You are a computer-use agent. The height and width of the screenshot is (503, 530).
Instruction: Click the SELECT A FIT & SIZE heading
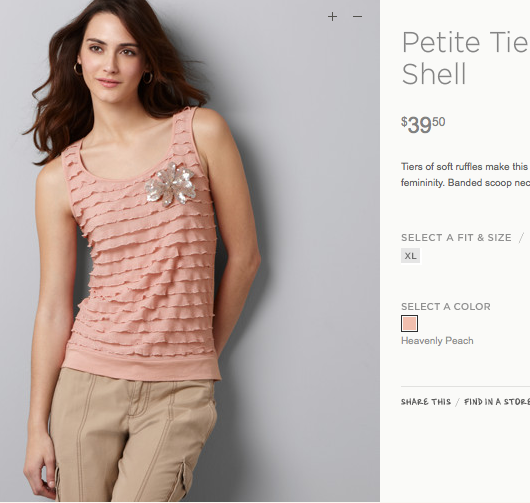(x=456, y=237)
